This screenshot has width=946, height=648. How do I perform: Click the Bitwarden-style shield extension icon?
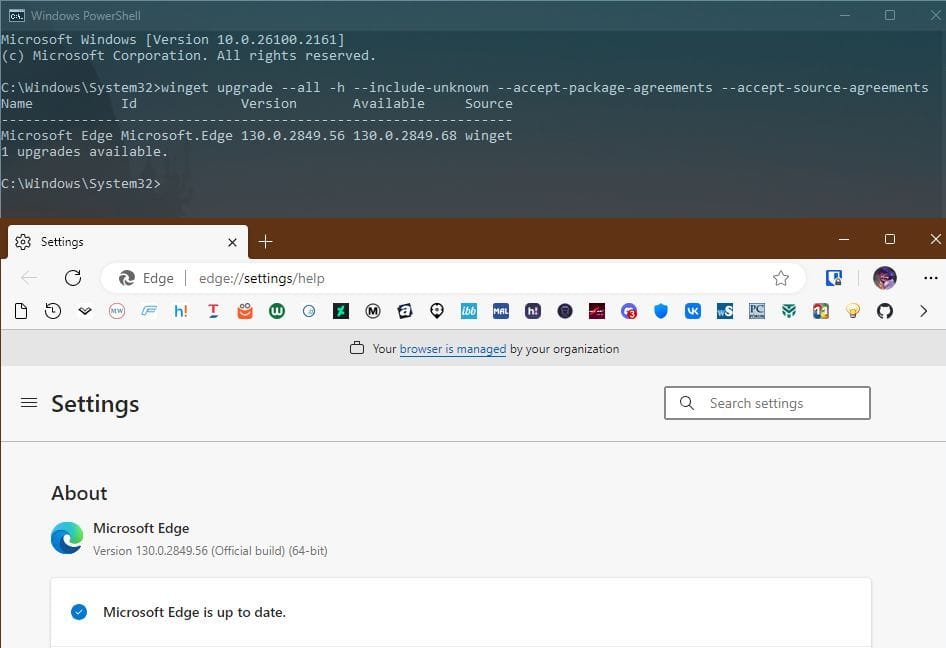[x=834, y=278]
